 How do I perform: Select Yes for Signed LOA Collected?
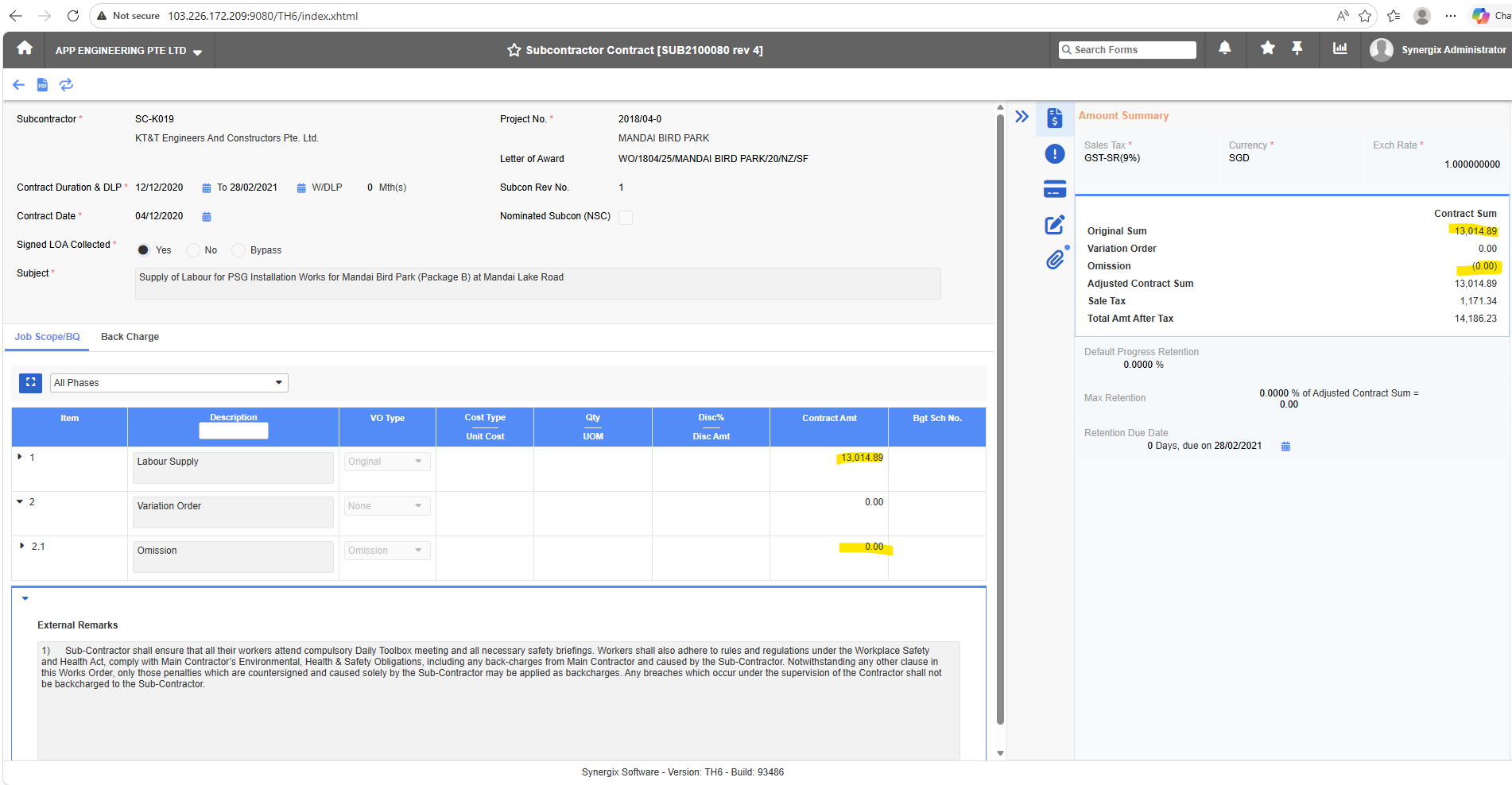[143, 250]
